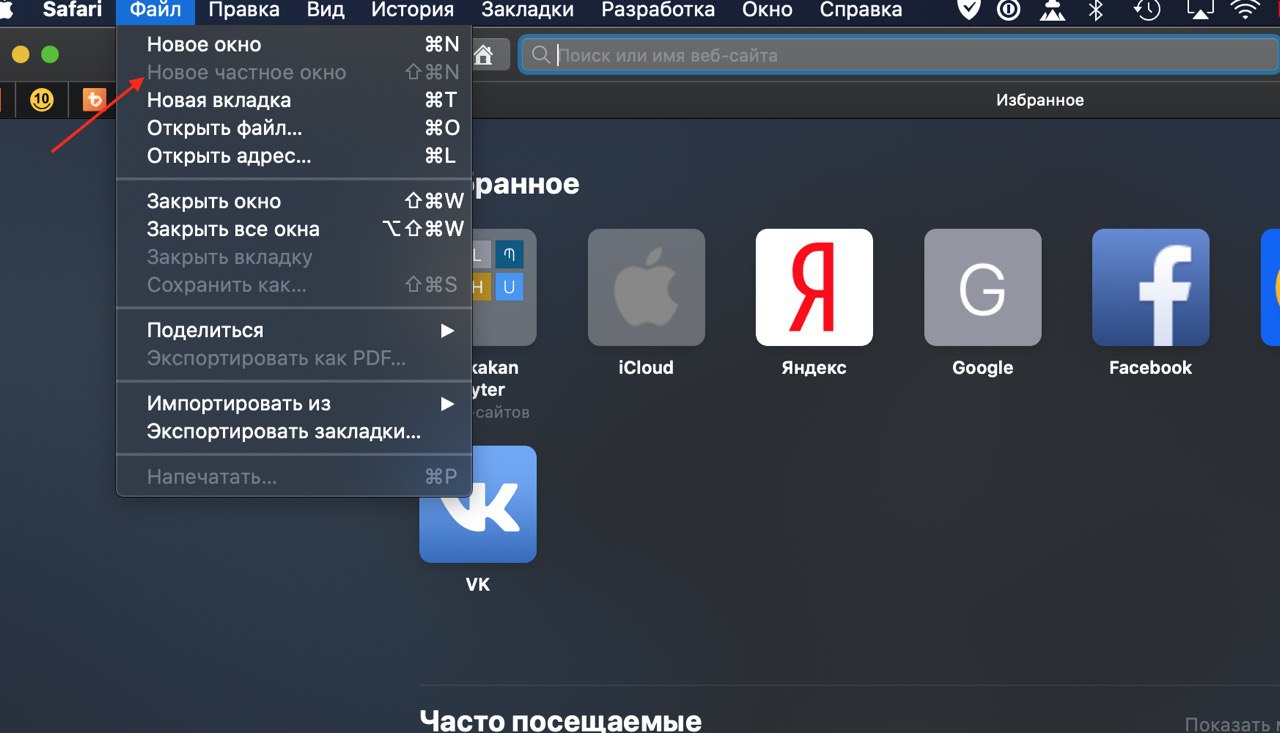Open the Bluetooth status menu
This screenshot has width=1280, height=733.
tap(1096, 11)
